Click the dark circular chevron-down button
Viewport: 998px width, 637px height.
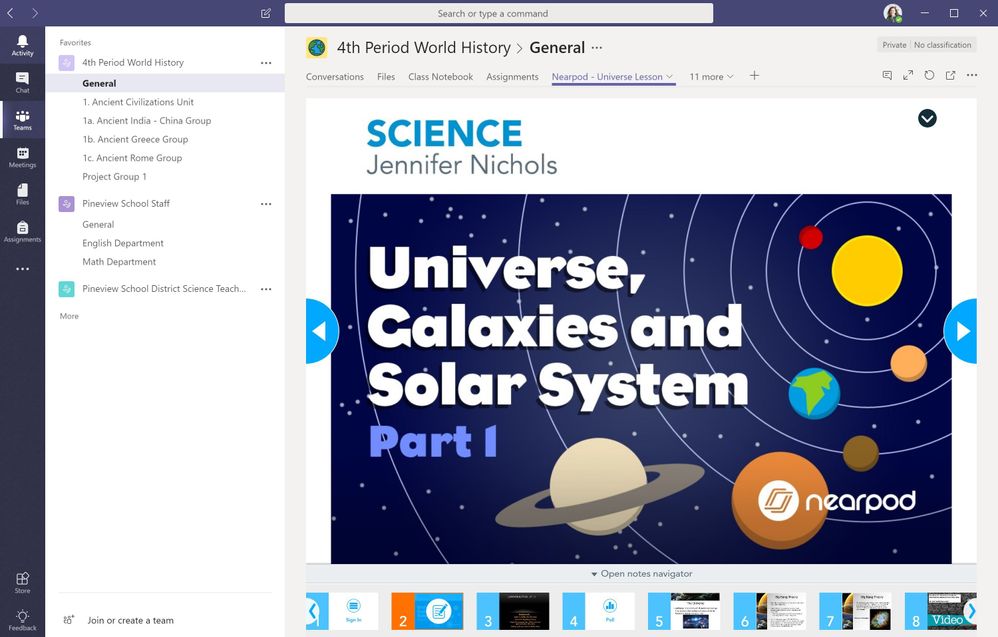[x=927, y=118]
